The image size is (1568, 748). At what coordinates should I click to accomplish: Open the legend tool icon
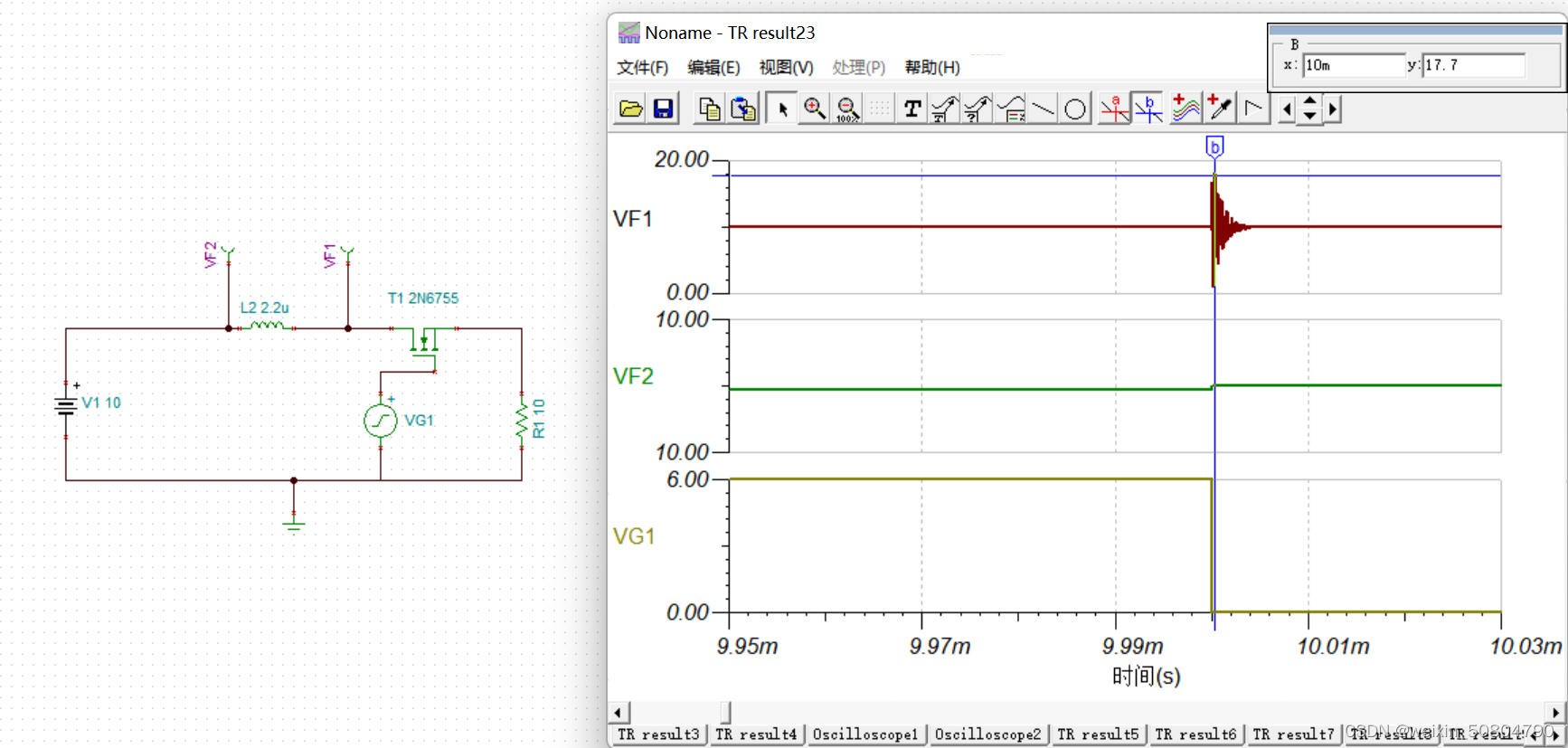1010,109
